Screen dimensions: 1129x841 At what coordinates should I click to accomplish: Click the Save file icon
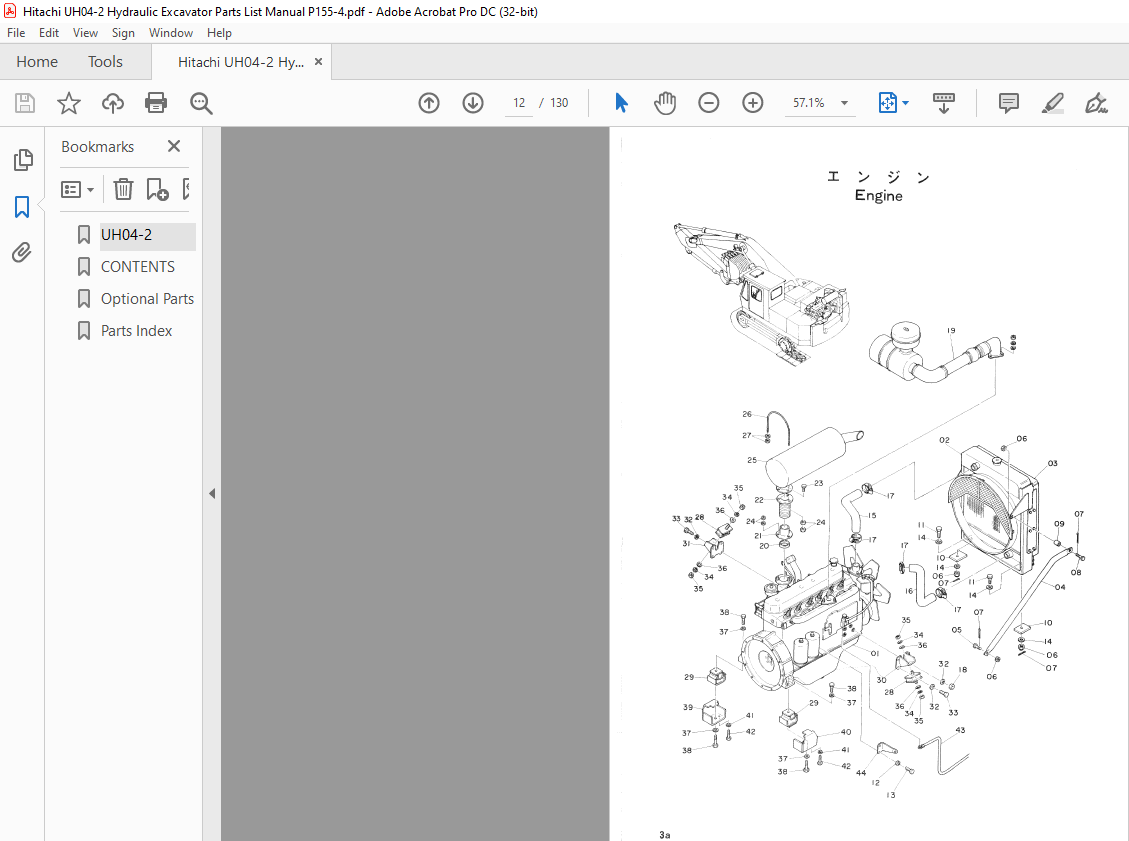click(x=24, y=103)
